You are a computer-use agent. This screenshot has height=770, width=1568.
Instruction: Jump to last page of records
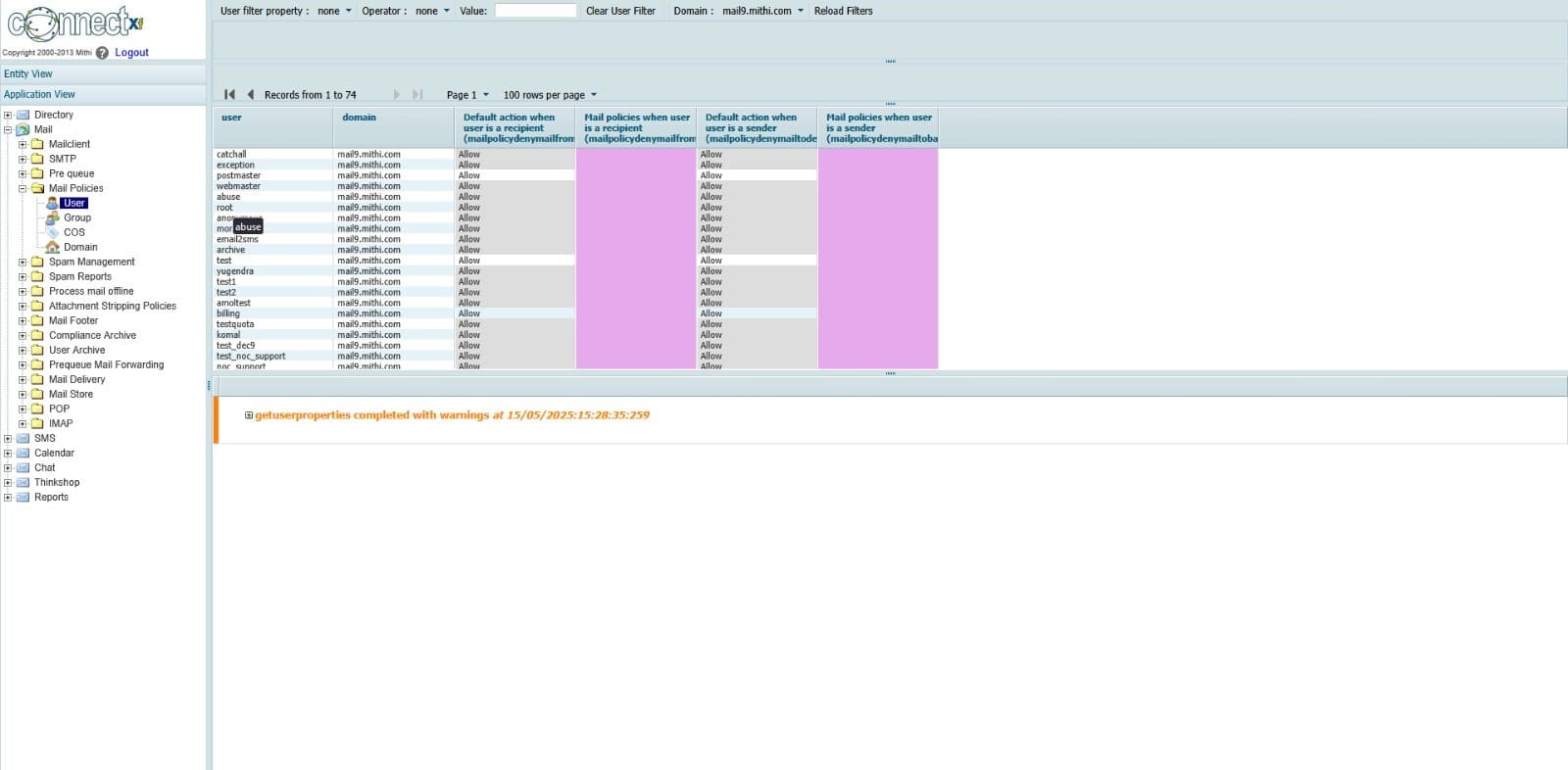click(x=417, y=95)
